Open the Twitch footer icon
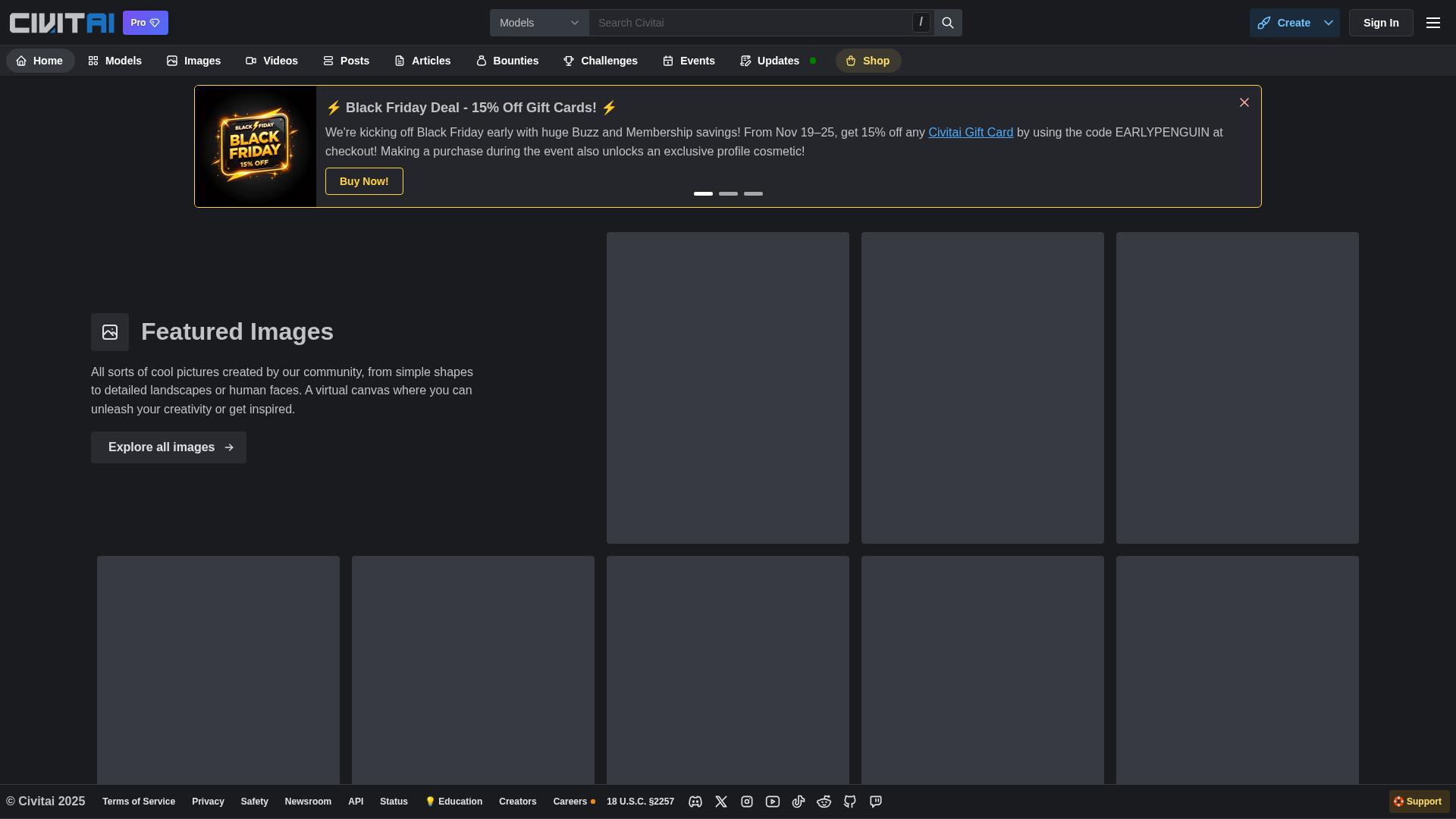The height and width of the screenshot is (819, 1456). pos(876,802)
